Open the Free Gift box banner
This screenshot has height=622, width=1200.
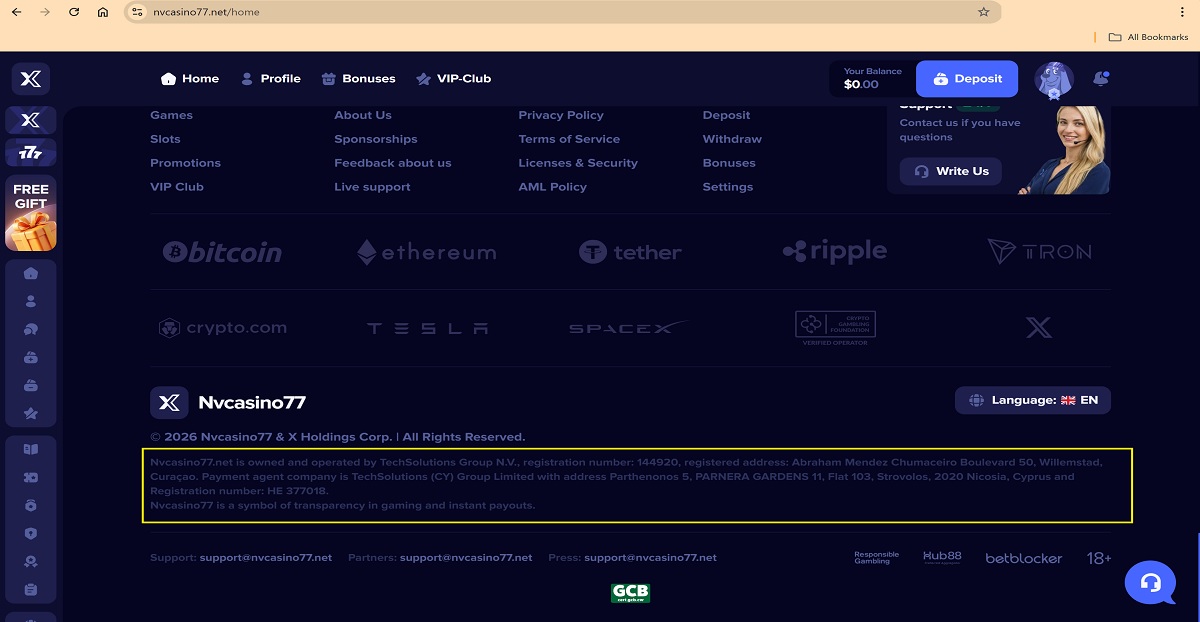click(x=31, y=213)
